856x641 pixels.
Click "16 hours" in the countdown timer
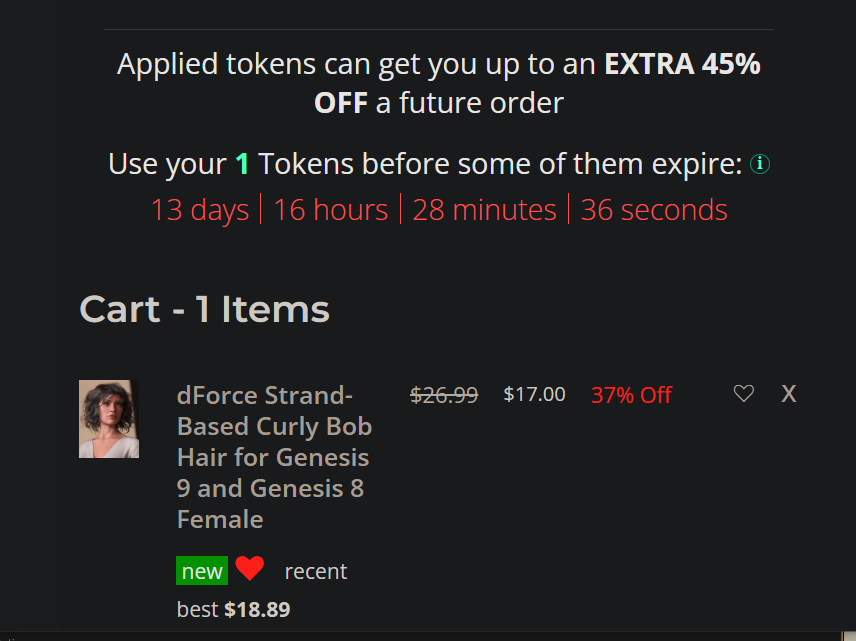tap(330, 210)
